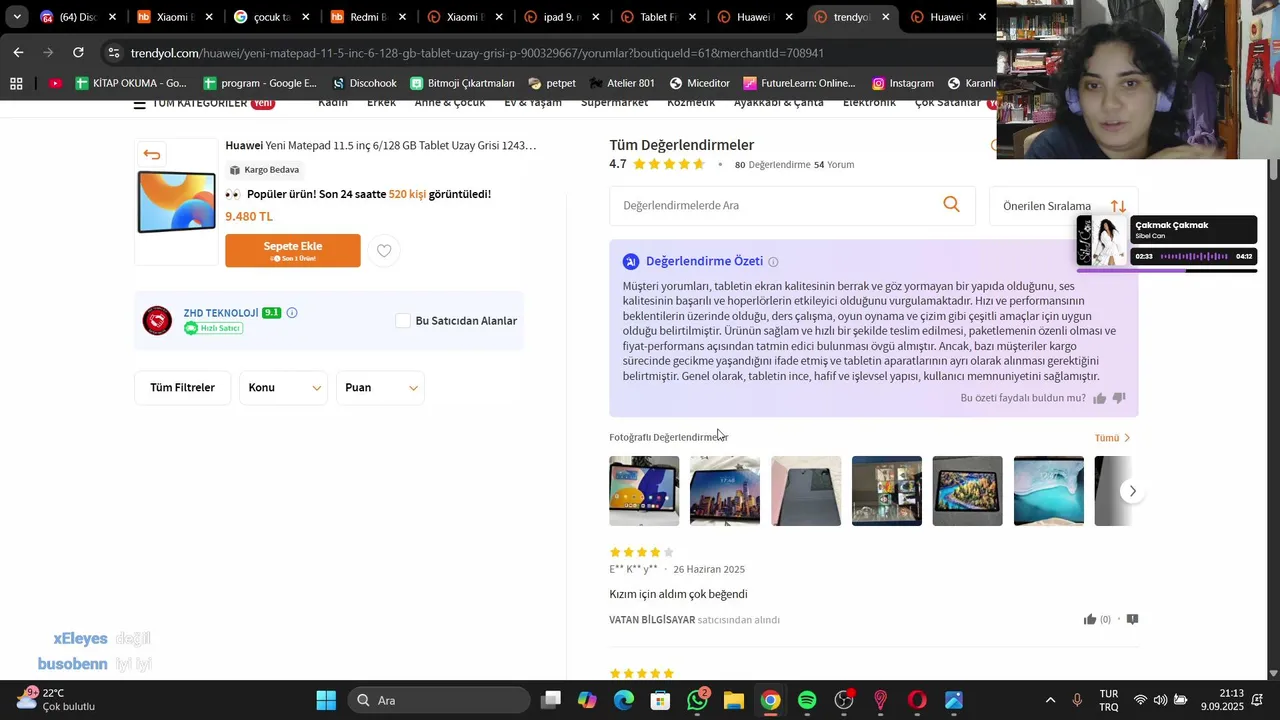Open Tüm Kategoriler menu

click(204, 104)
